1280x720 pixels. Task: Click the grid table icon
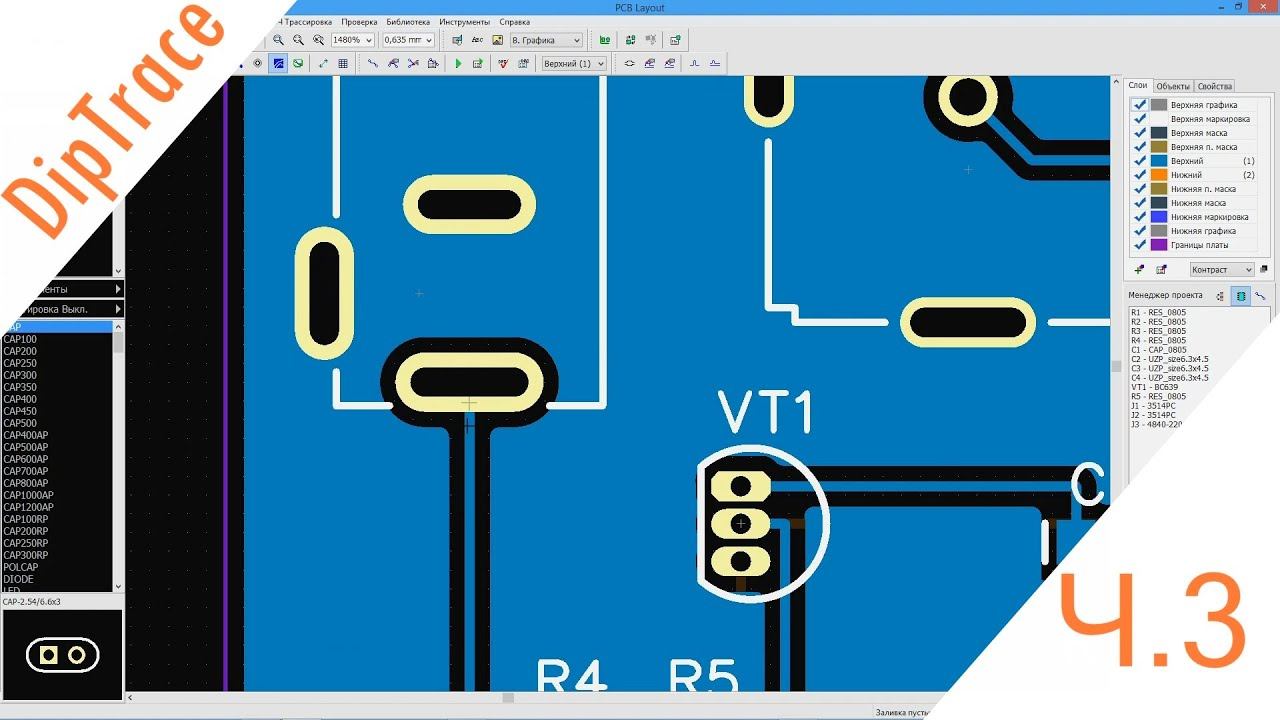pyautogui.click(x=343, y=63)
